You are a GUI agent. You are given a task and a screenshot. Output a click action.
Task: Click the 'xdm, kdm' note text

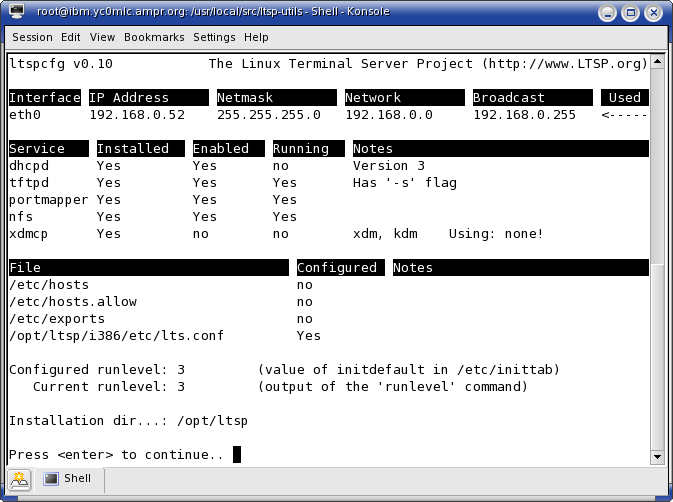click(x=385, y=234)
